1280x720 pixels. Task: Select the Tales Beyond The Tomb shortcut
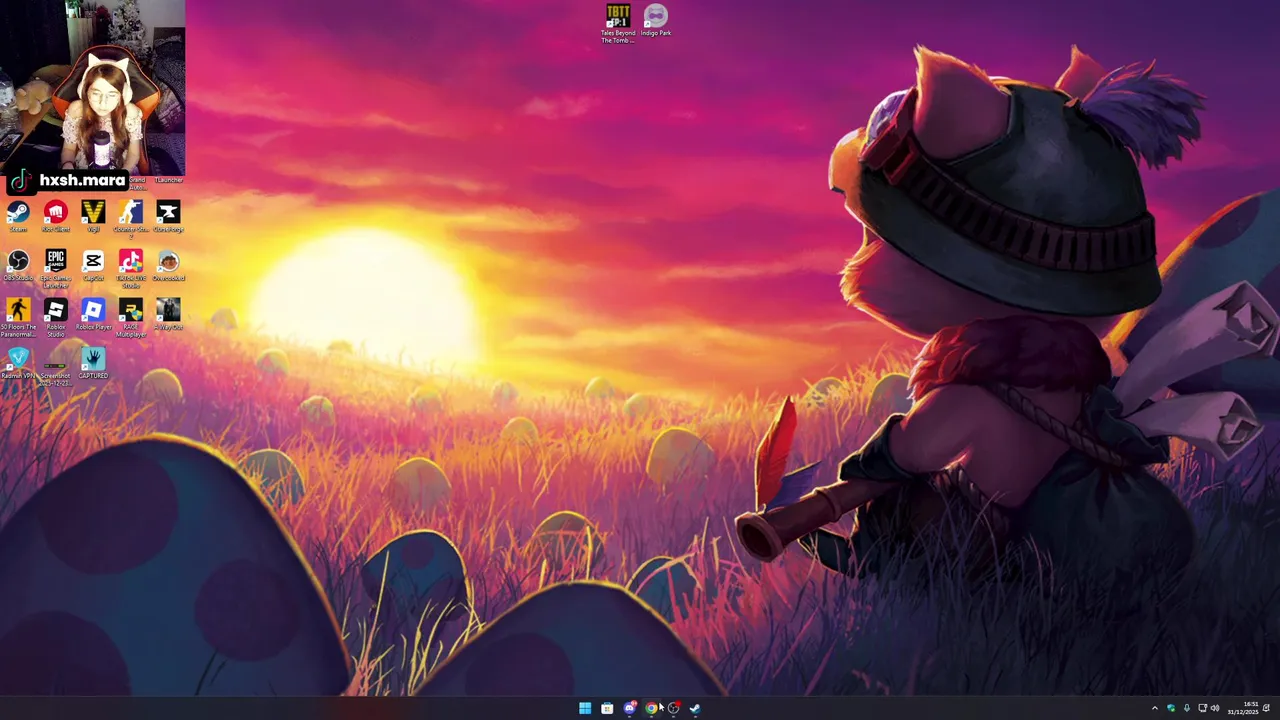click(x=618, y=24)
